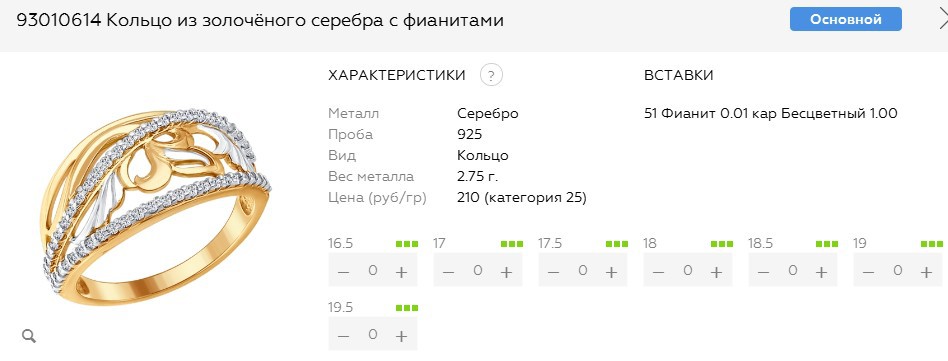Image resolution: width=948 pixels, height=361 pixels.
Task: Increase quantity for size 17
Action: point(506,272)
